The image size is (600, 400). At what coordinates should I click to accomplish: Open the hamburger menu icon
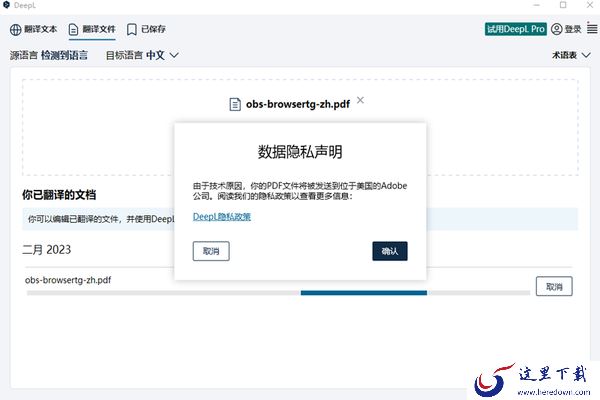tap(592, 29)
